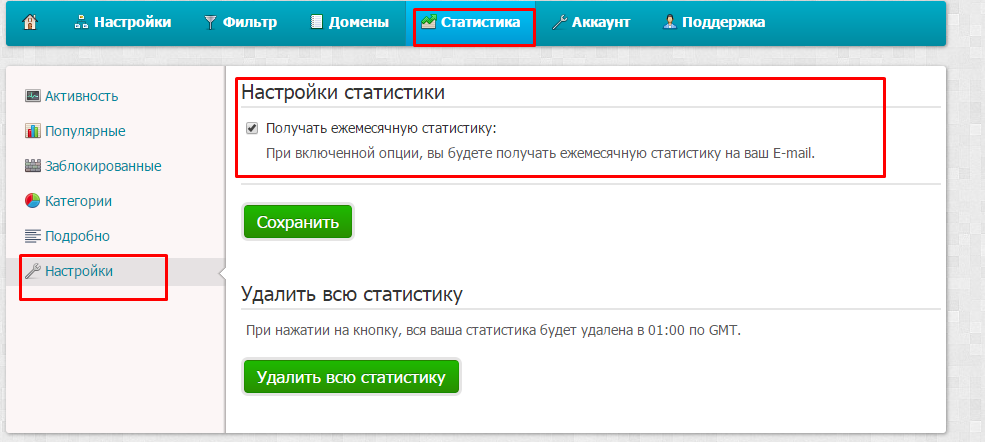Click the green Сохранить button
Viewport: 985px width, 442px height.
298,222
